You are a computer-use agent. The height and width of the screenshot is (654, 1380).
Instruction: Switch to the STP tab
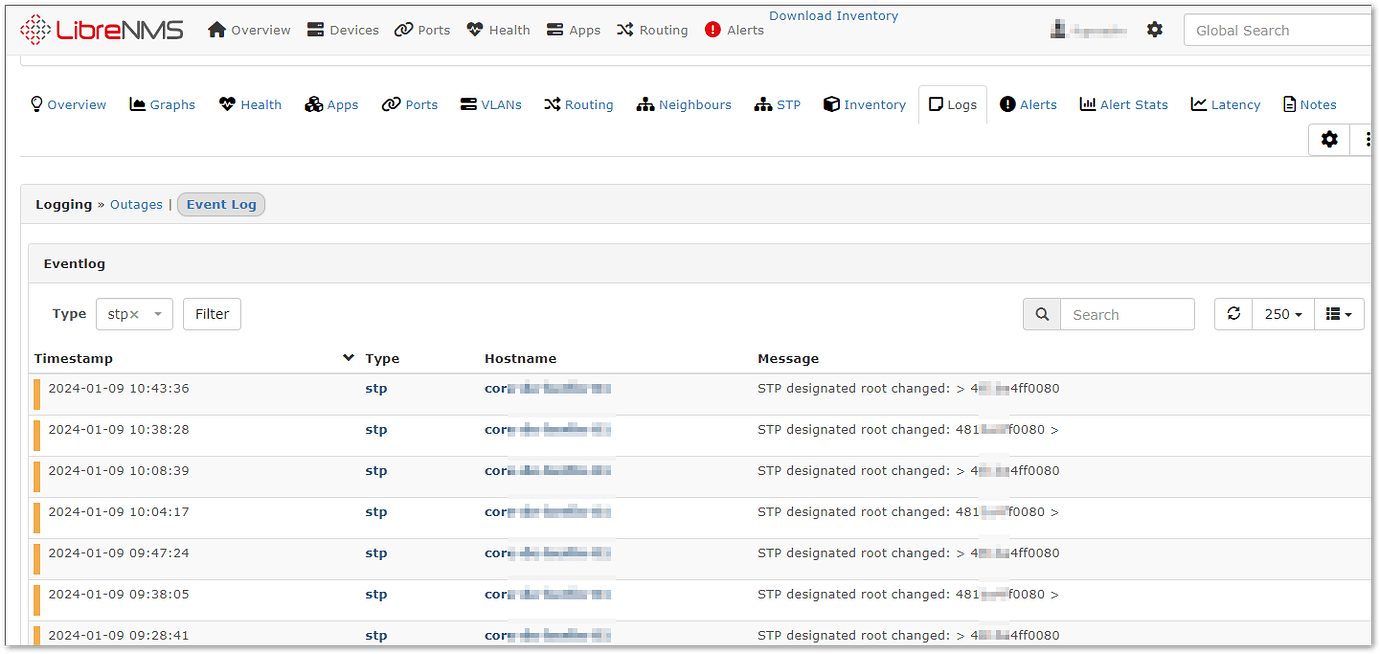click(777, 104)
